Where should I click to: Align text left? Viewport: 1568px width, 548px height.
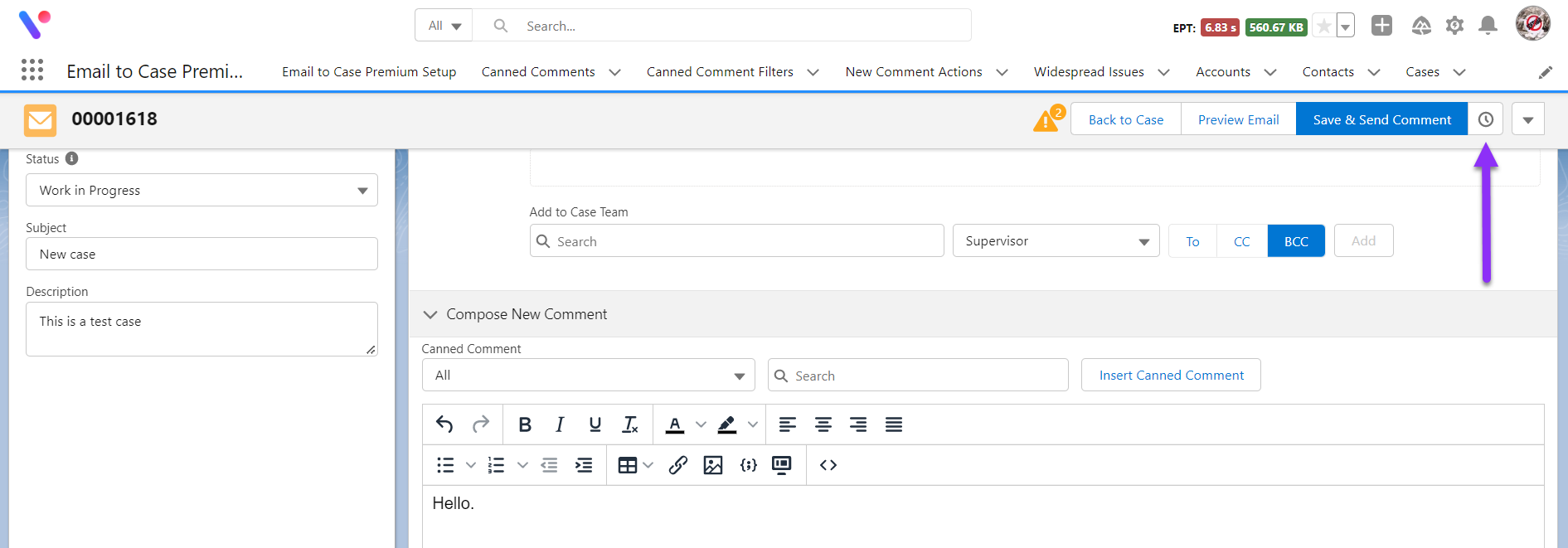[788, 424]
